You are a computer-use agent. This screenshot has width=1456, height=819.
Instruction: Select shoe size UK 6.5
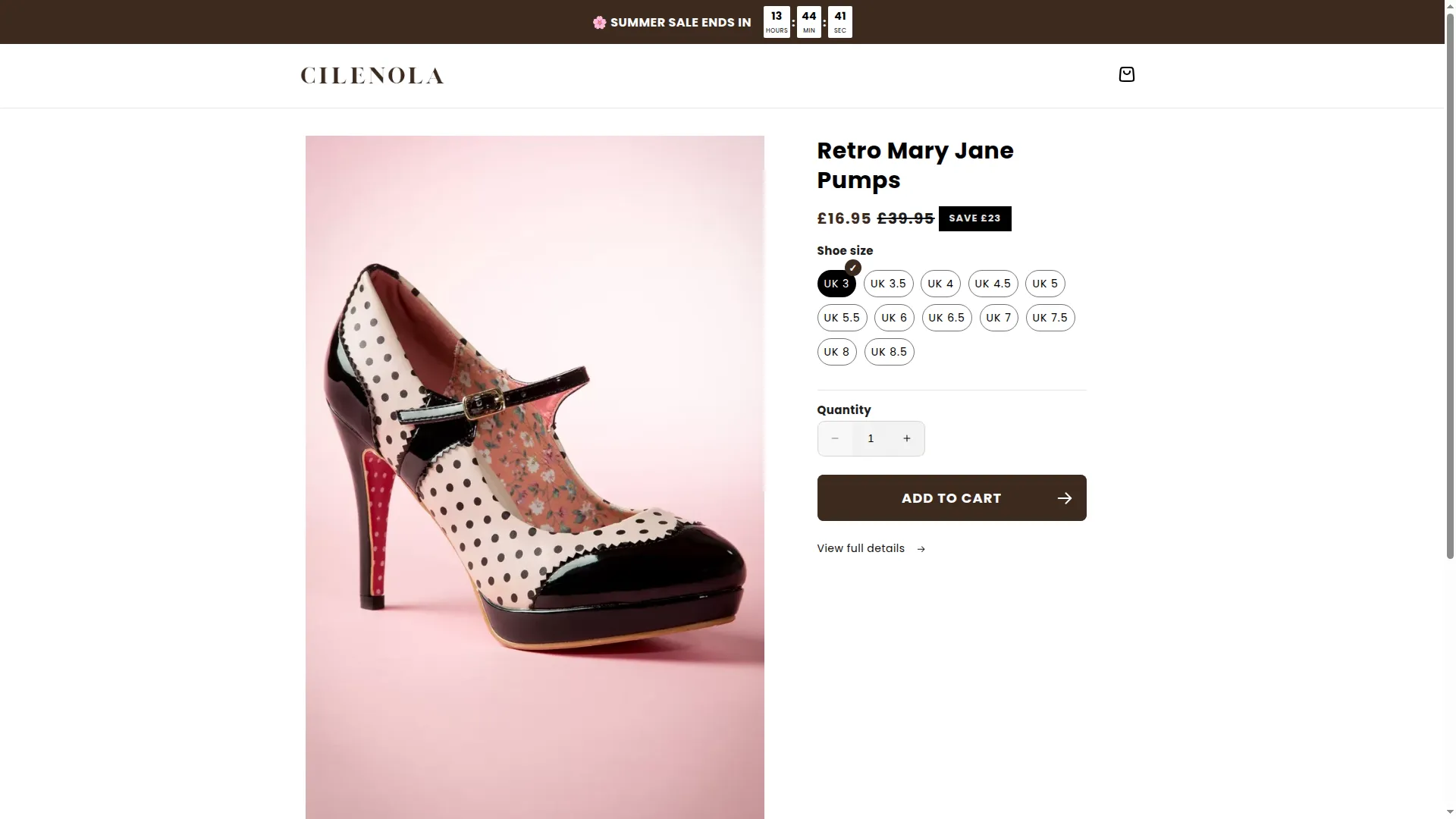(946, 318)
